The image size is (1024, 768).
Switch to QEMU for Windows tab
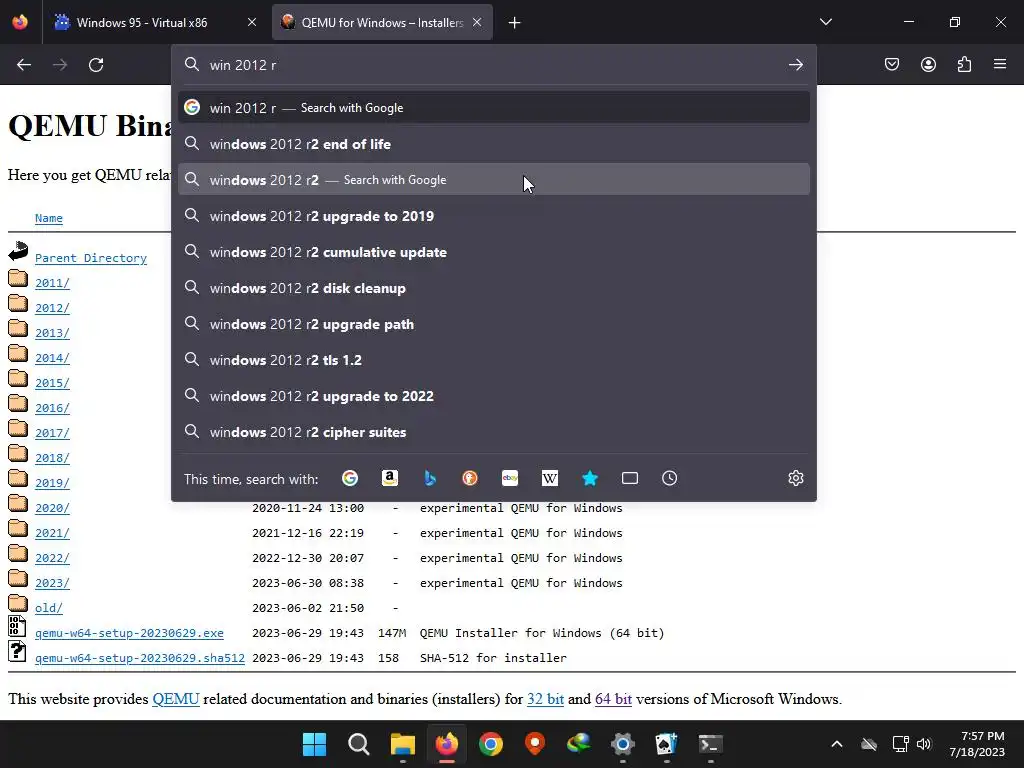point(382,23)
